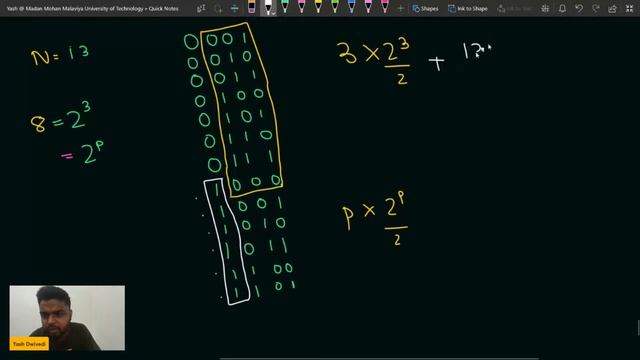This screenshot has height=360, width=640.
Task: Exit full screen mode
Action: (629, 9)
